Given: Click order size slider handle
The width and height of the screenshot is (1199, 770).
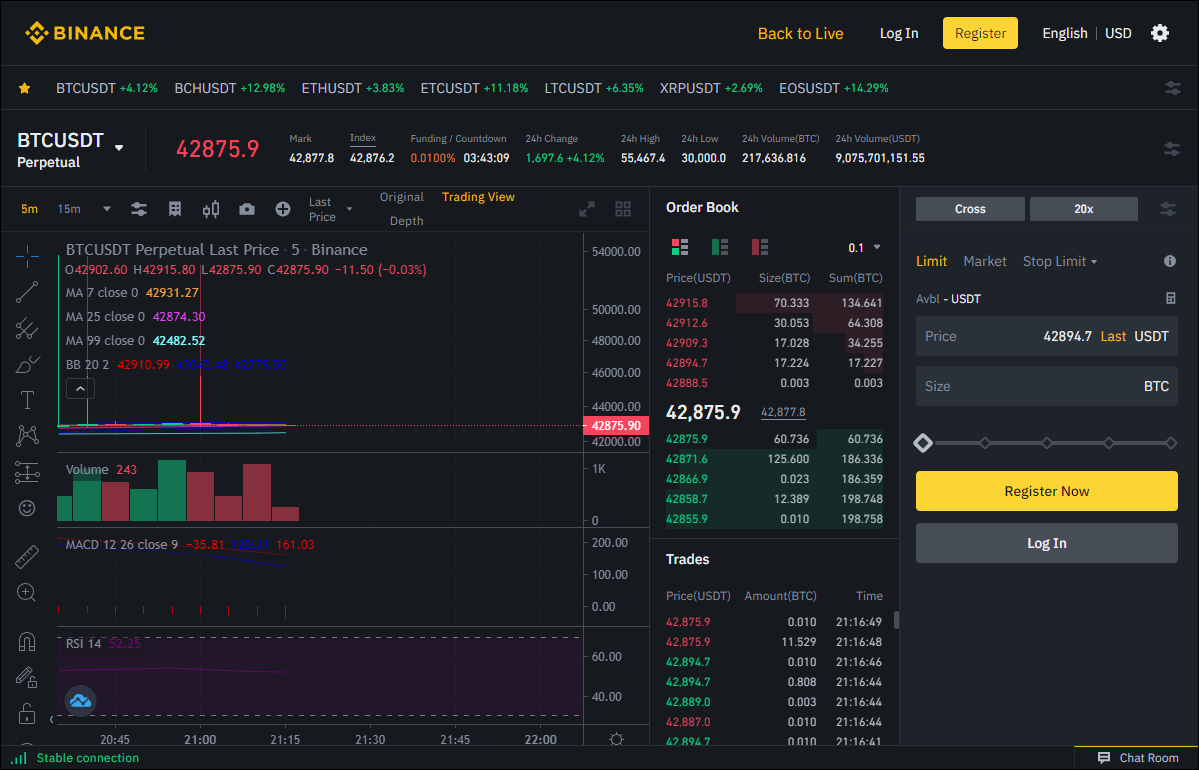Looking at the screenshot, I should pyautogui.click(x=923, y=443).
